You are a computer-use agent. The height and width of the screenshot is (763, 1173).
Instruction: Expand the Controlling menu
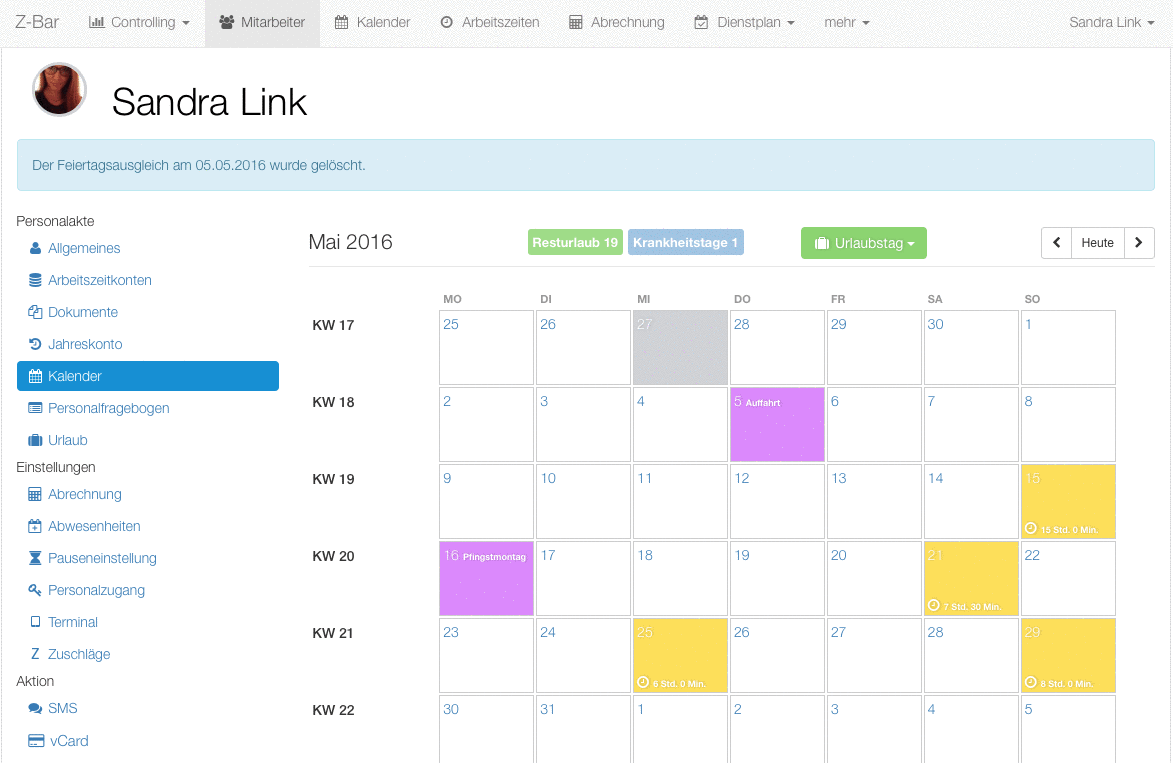tap(139, 22)
